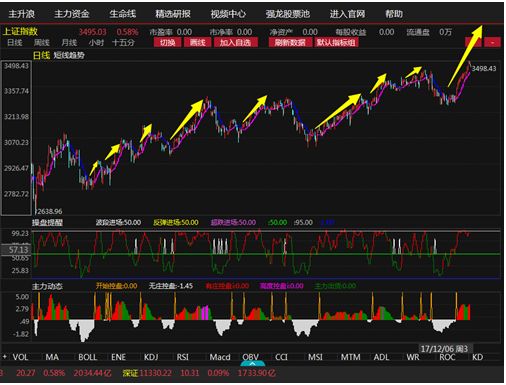The width and height of the screenshot is (506, 385).
Task: Click the red minus zoom button
Action: pyautogui.click(x=492, y=42)
